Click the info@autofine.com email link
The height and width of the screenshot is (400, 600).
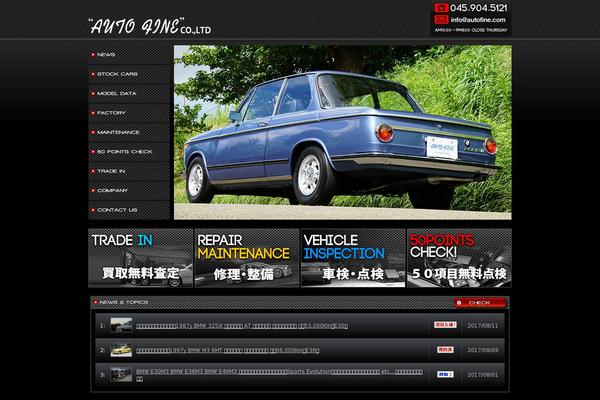[x=479, y=19]
